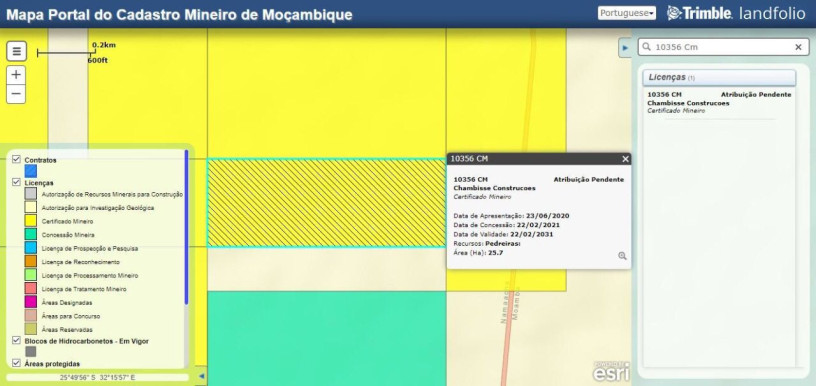Click the Licença de Processamento Mineiro label
Screen dimensions: 816x386
pyautogui.click(x=90, y=275)
